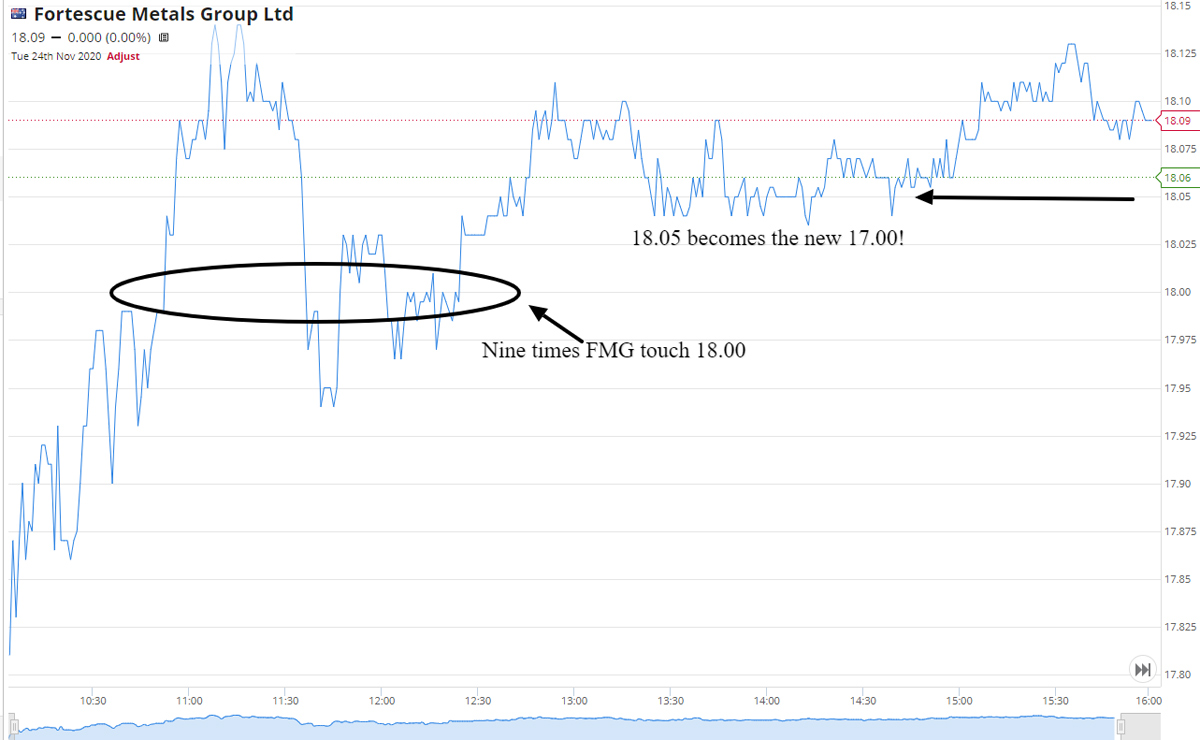Click the 15:30 label on time axis
Image resolution: width=1200 pixels, height=740 pixels.
pos(1056,700)
